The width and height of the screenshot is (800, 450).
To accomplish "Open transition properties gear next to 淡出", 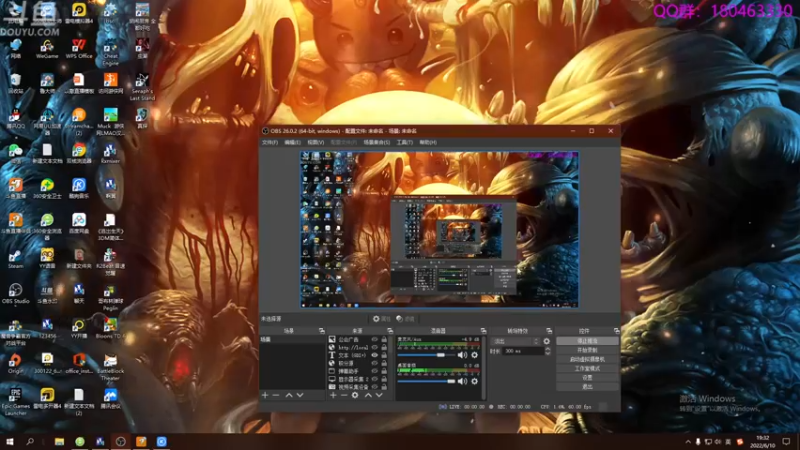I will coord(547,341).
